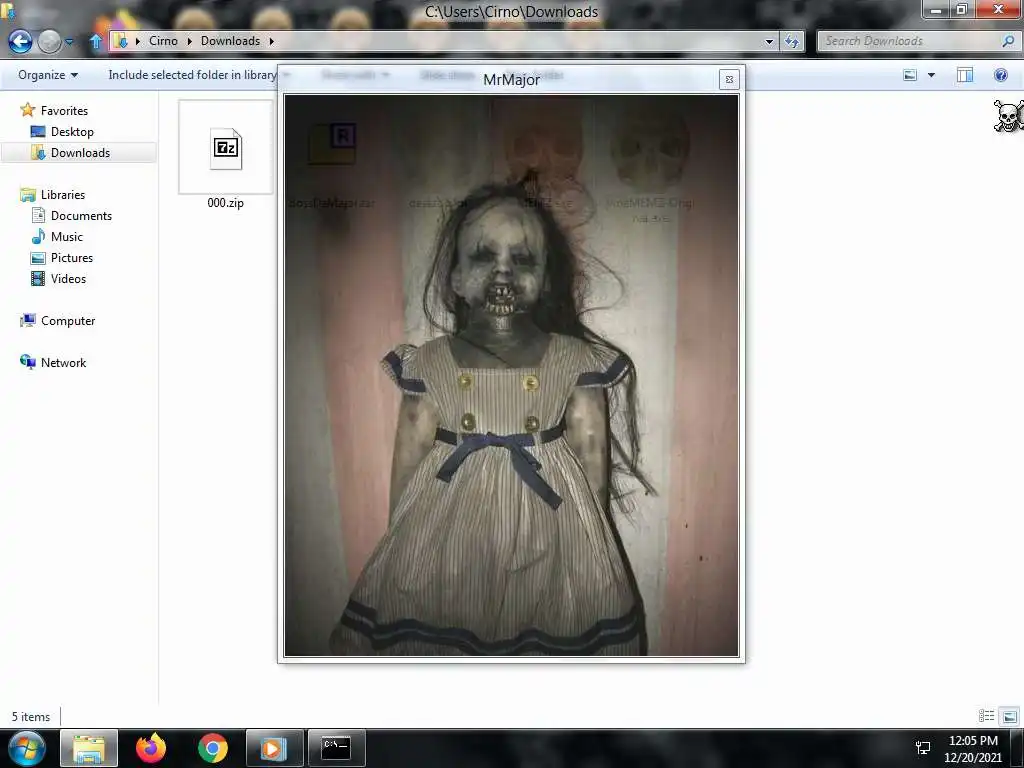Open the Organize menu

48,75
